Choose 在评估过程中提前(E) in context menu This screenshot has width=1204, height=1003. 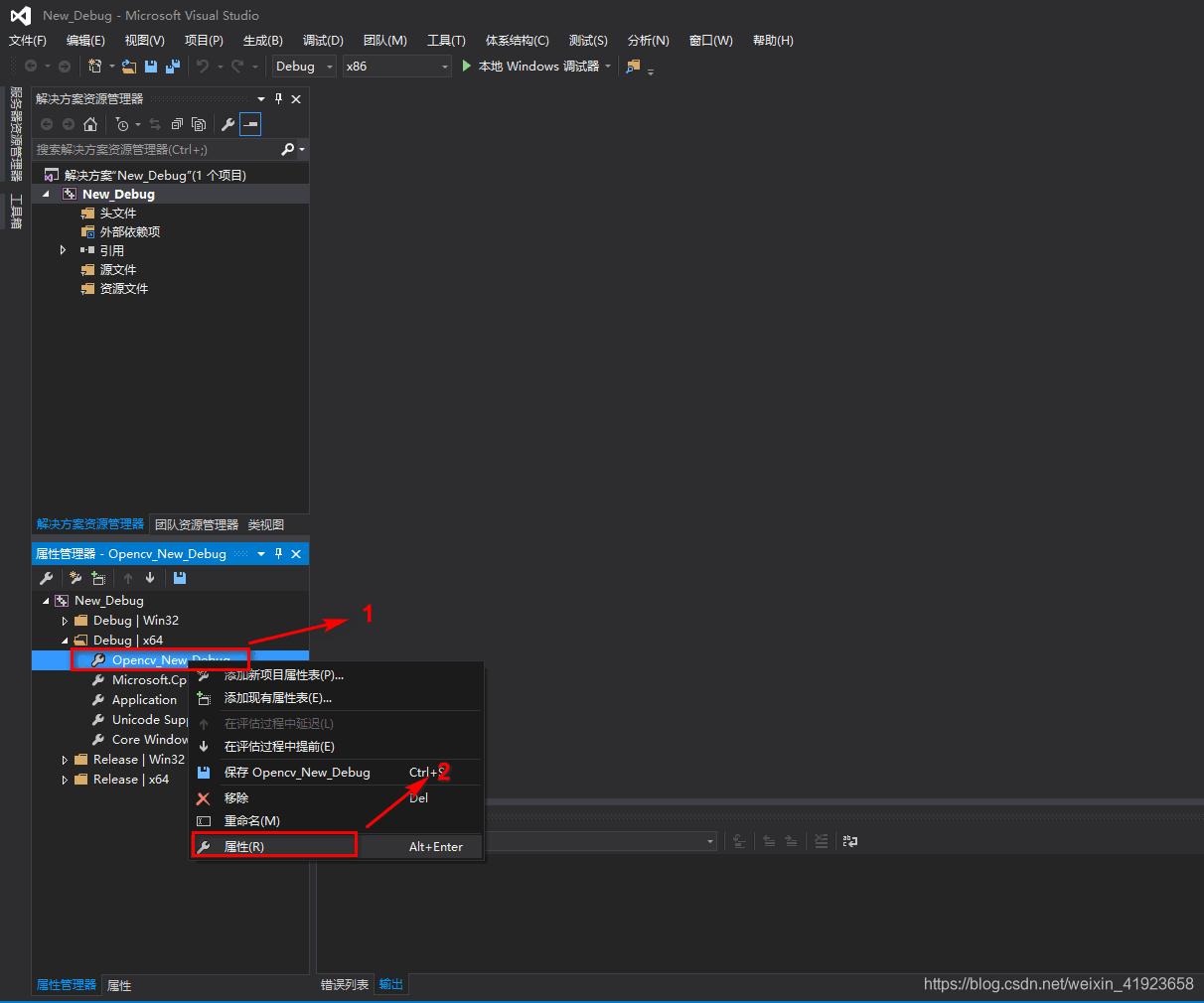coord(337,747)
